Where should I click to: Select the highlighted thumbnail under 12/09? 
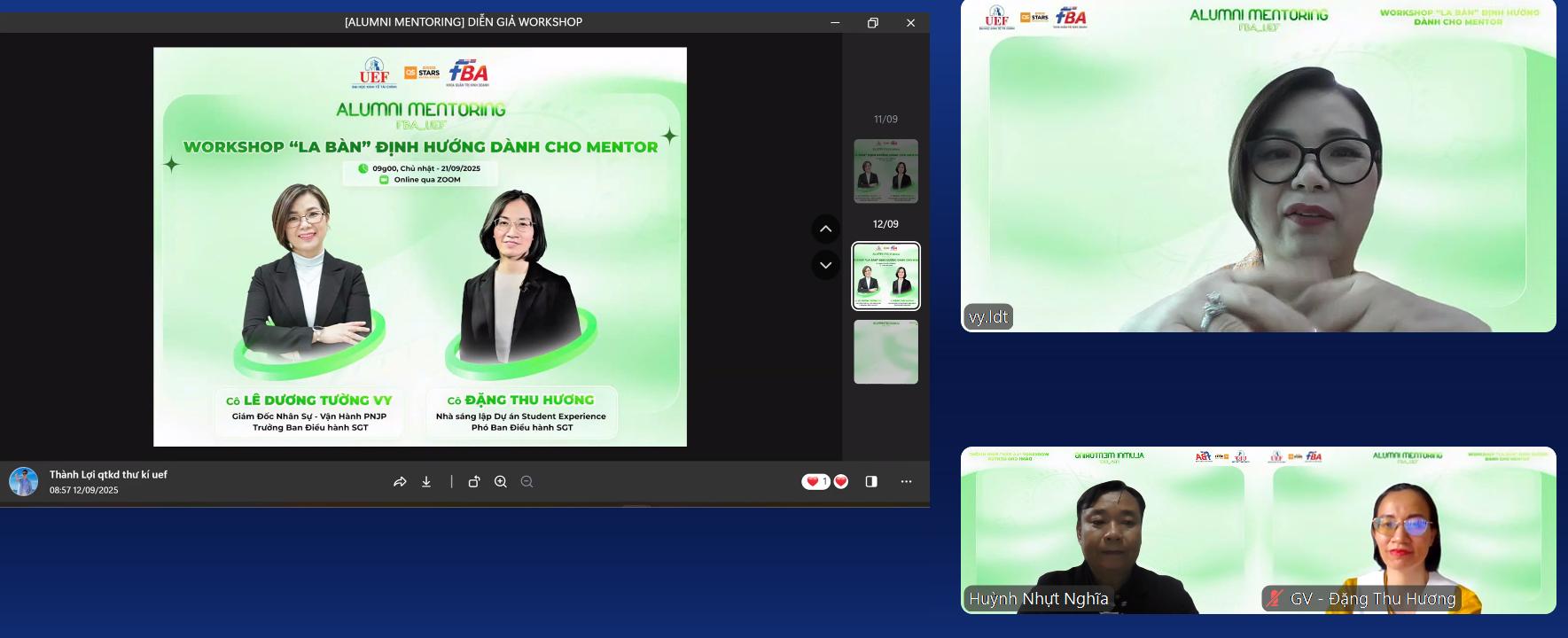885,276
